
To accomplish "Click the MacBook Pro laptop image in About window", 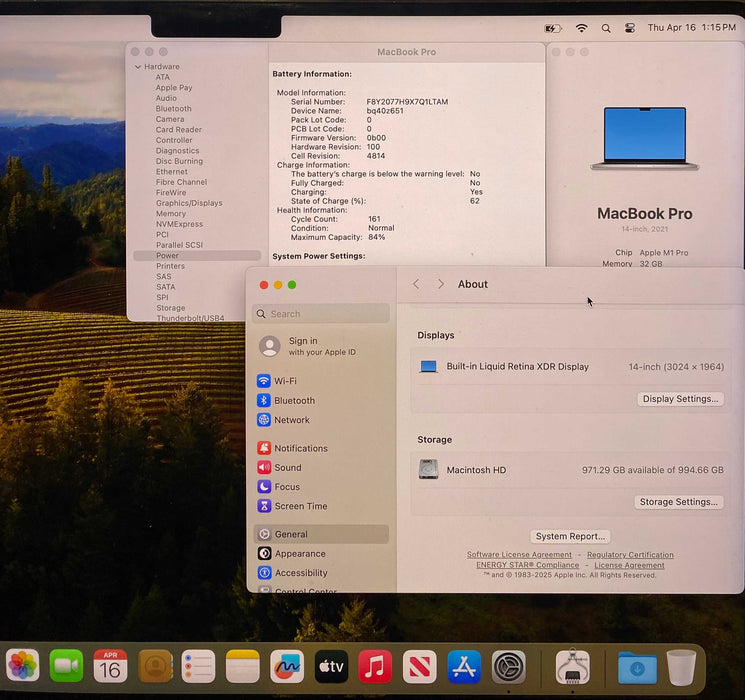I will pos(645,138).
